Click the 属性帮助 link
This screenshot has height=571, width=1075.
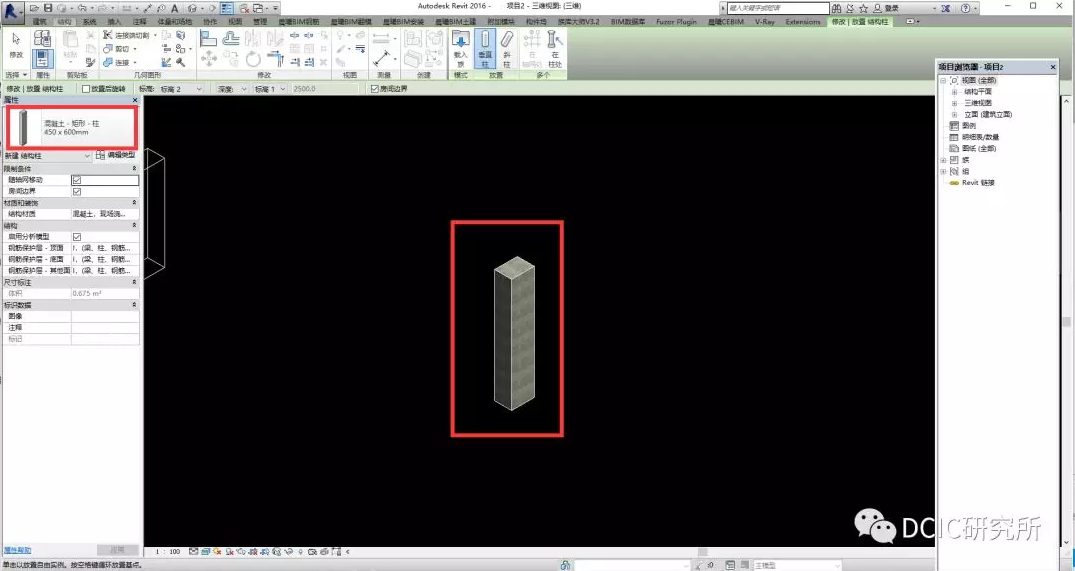tap(17, 550)
